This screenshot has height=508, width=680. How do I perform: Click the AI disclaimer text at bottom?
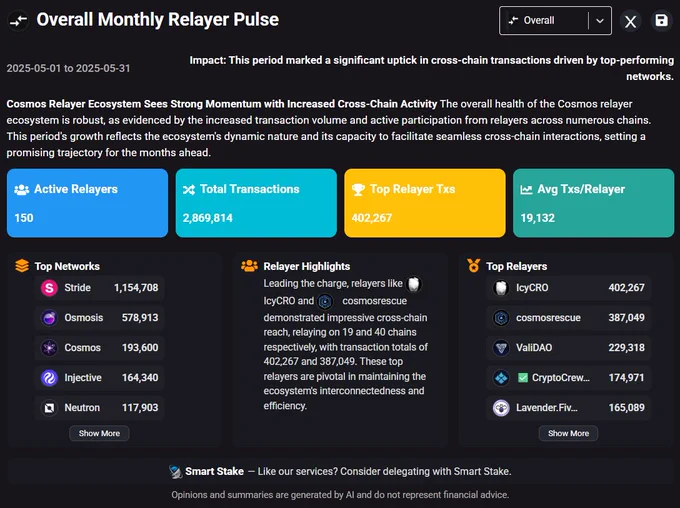point(340,495)
